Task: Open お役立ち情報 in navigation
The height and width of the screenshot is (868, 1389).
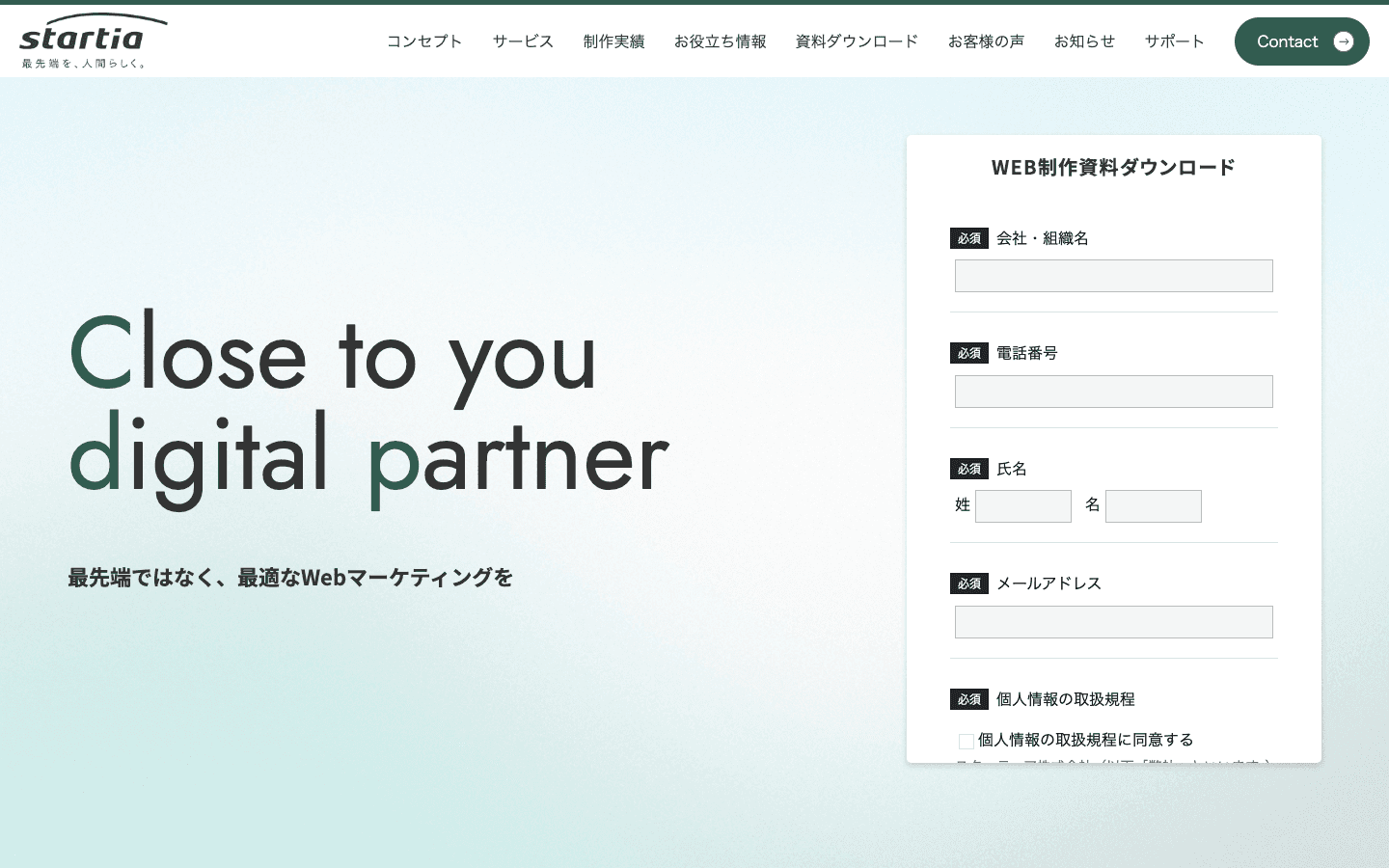Action: [720, 41]
